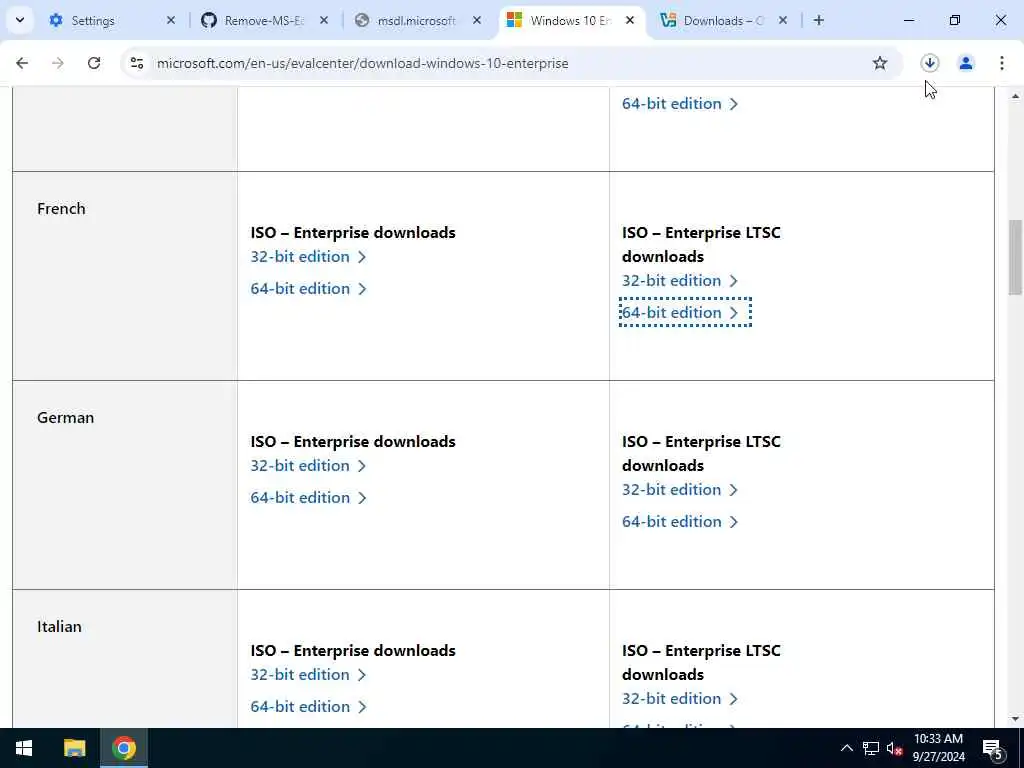Open the Chrome profile icon
The width and height of the screenshot is (1024, 768).
coord(966,63)
